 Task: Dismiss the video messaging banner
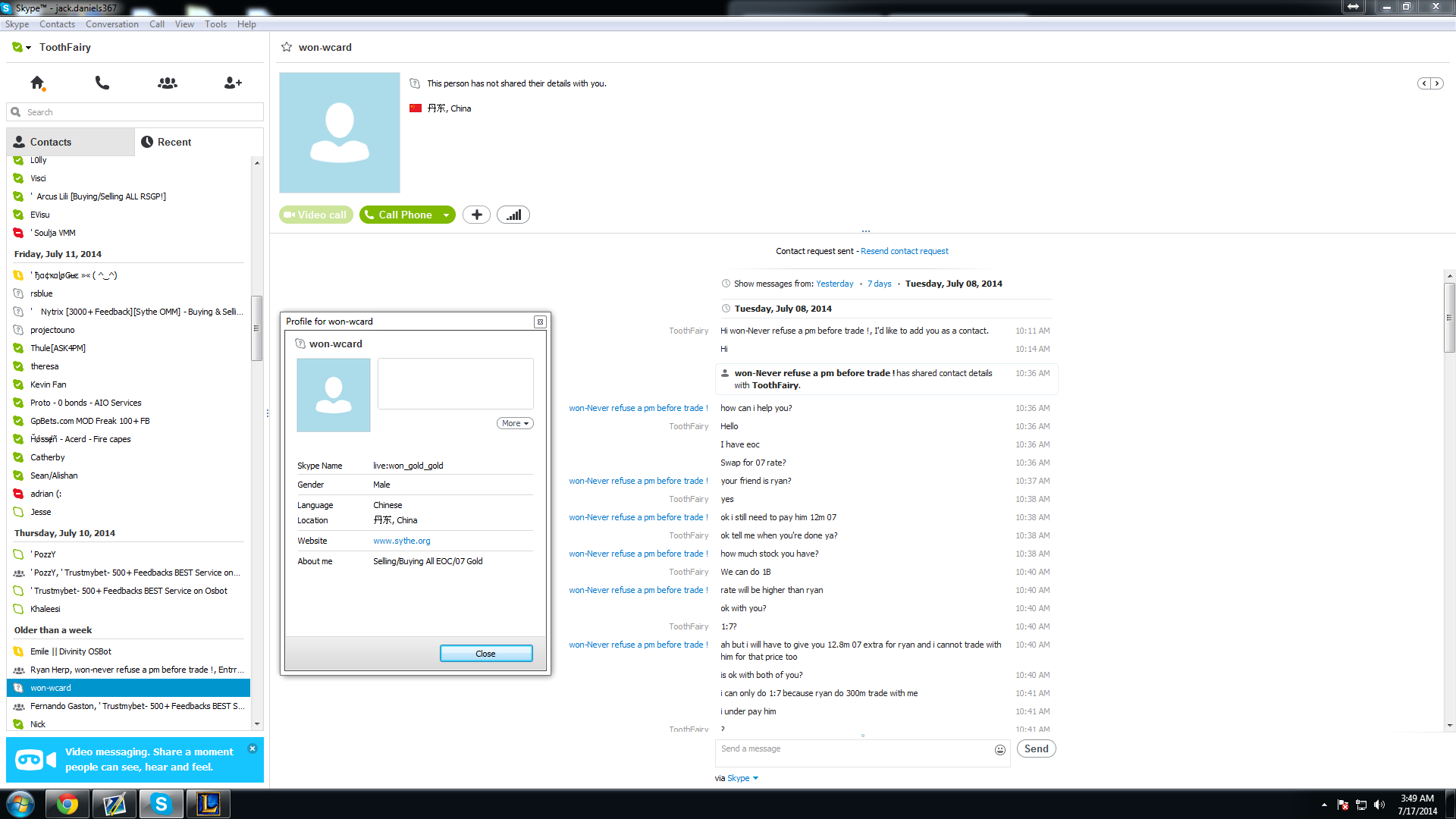[x=253, y=748]
